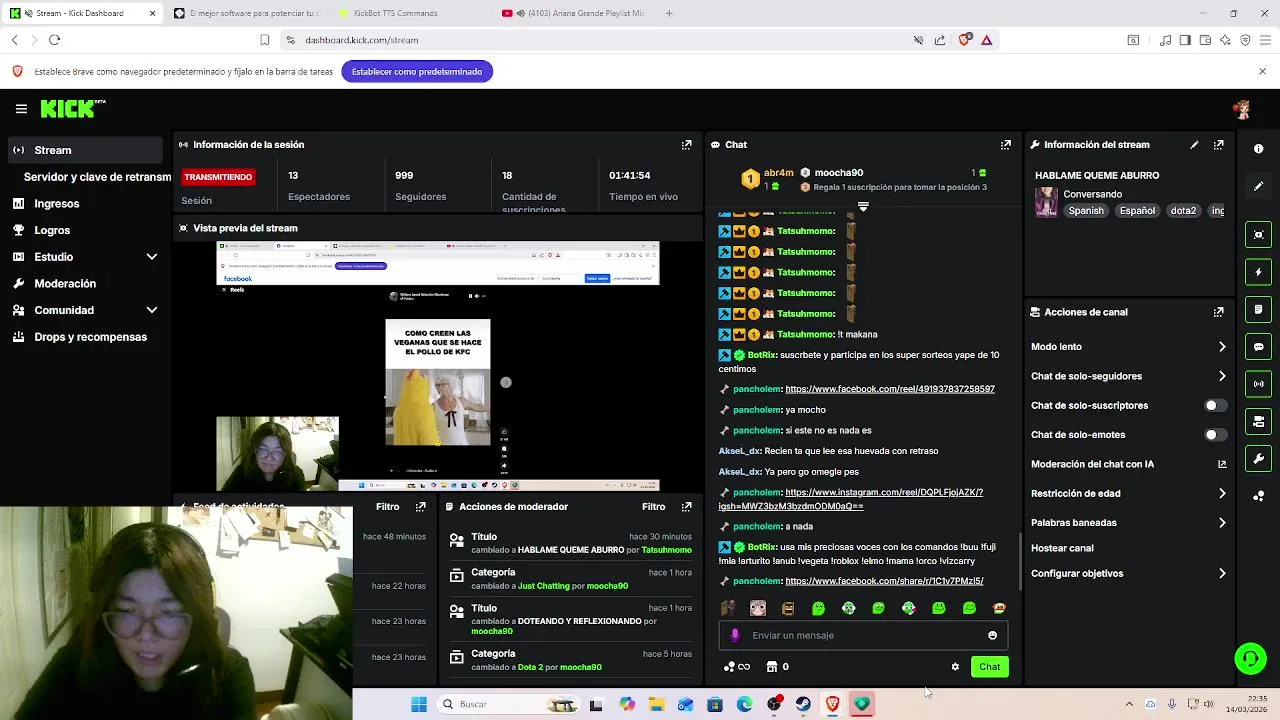The image size is (1280, 720).
Task: Open the facebook.com/share link in chat
Action: click(x=884, y=581)
